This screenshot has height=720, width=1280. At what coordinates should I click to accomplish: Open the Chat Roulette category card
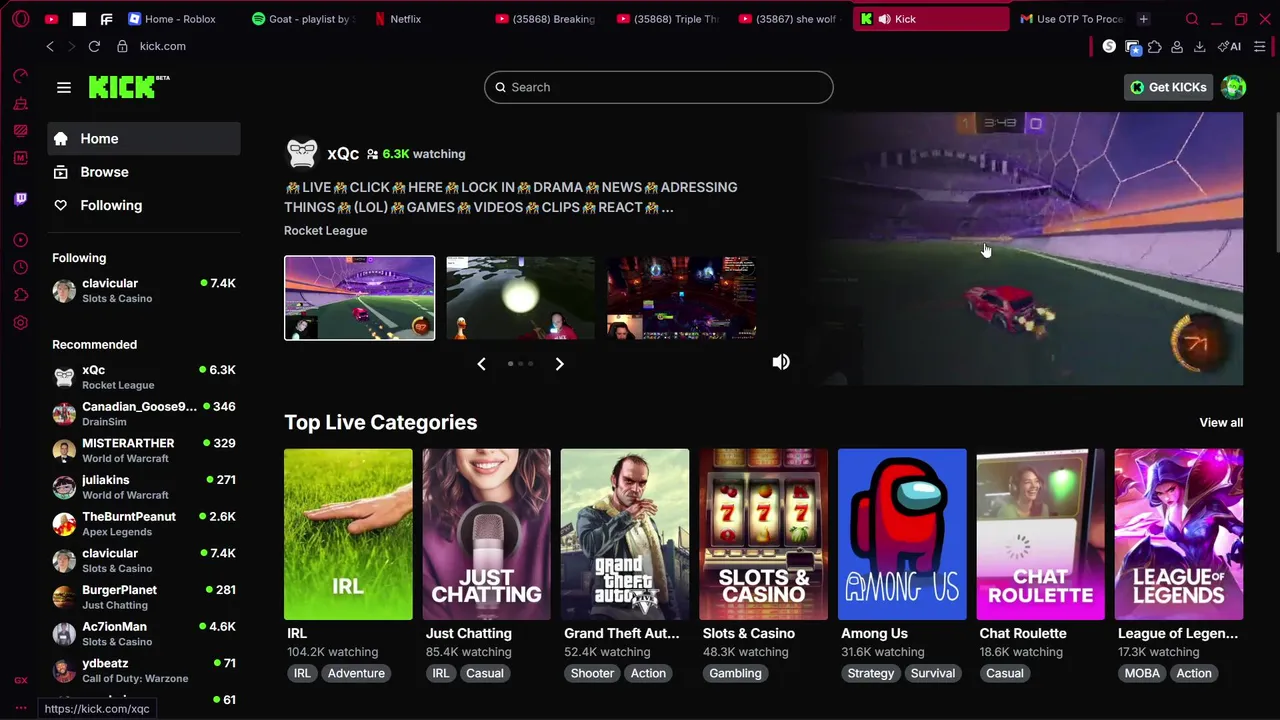[1040, 534]
